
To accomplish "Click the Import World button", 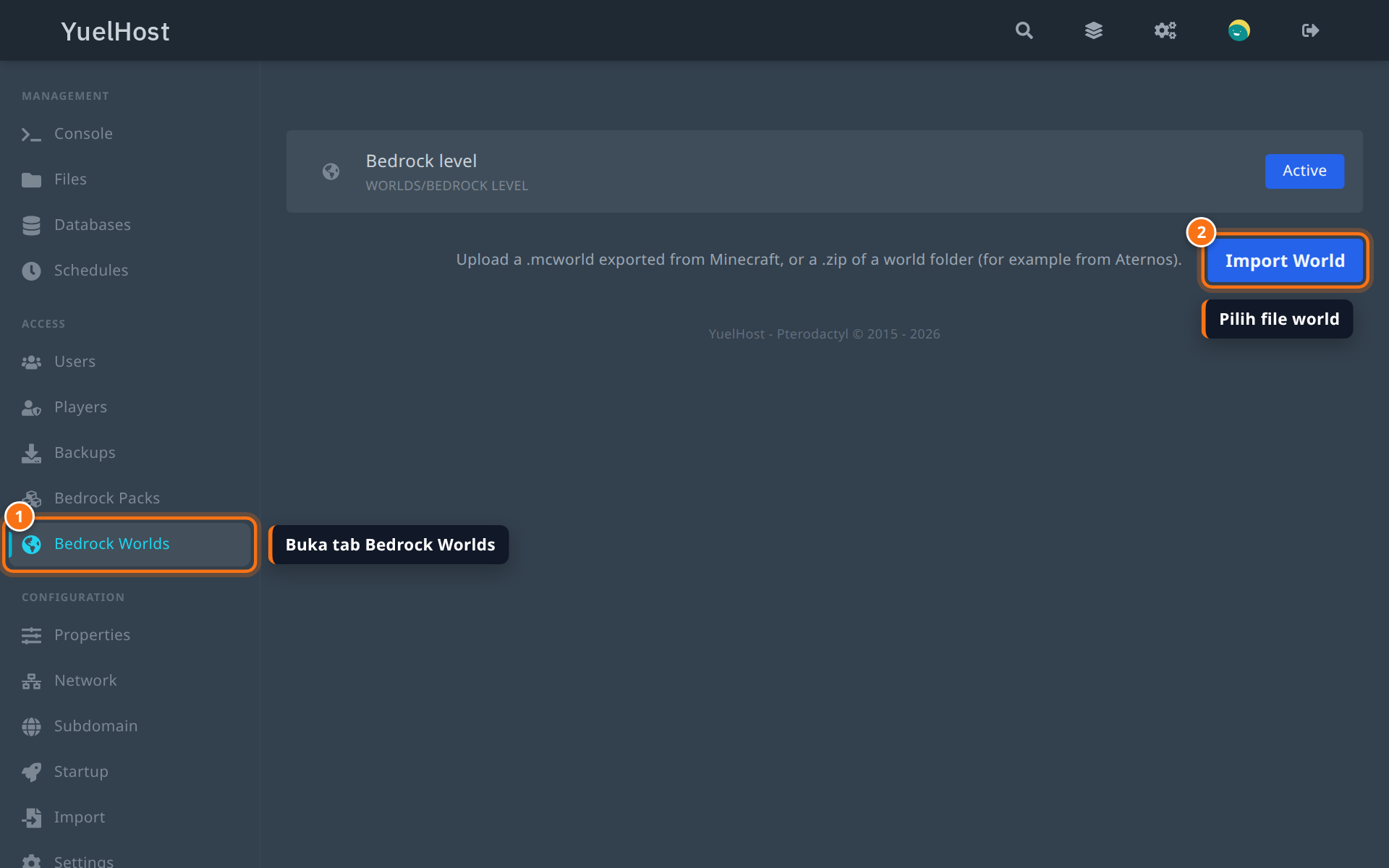I will 1285,260.
